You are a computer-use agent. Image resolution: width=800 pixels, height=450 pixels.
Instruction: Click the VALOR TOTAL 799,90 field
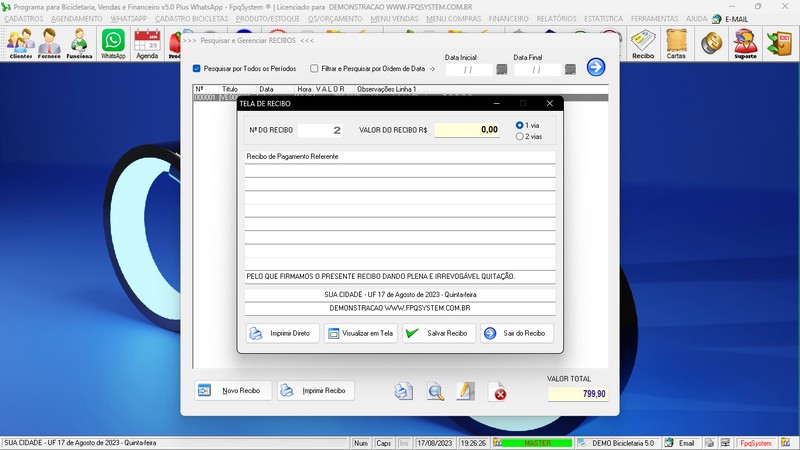(578, 394)
